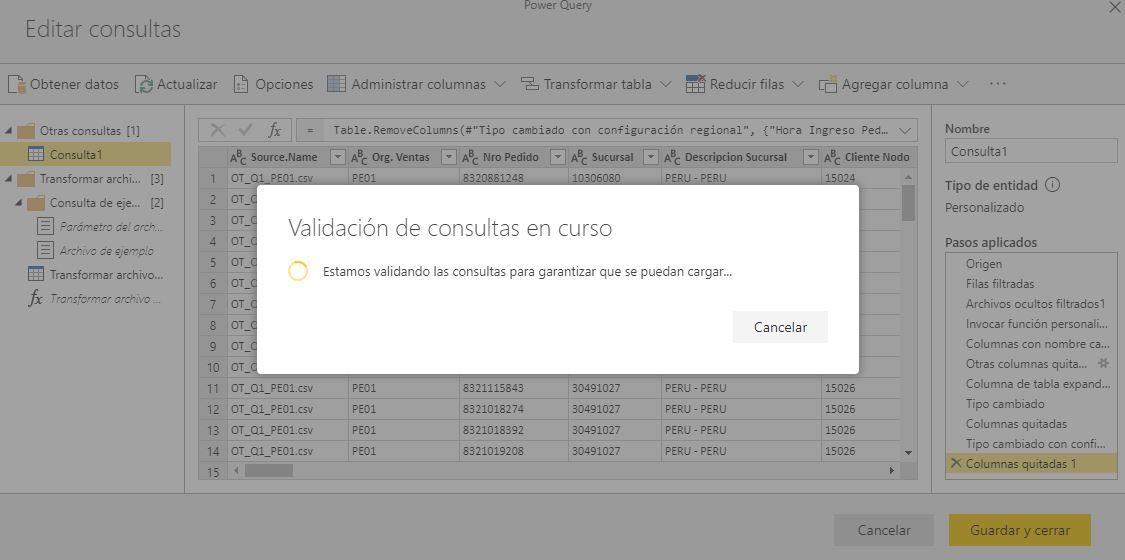The height and width of the screenshot is (560, 1125).
Task: Click cell 8321115843 in row 11
Action: click(514, 388)
